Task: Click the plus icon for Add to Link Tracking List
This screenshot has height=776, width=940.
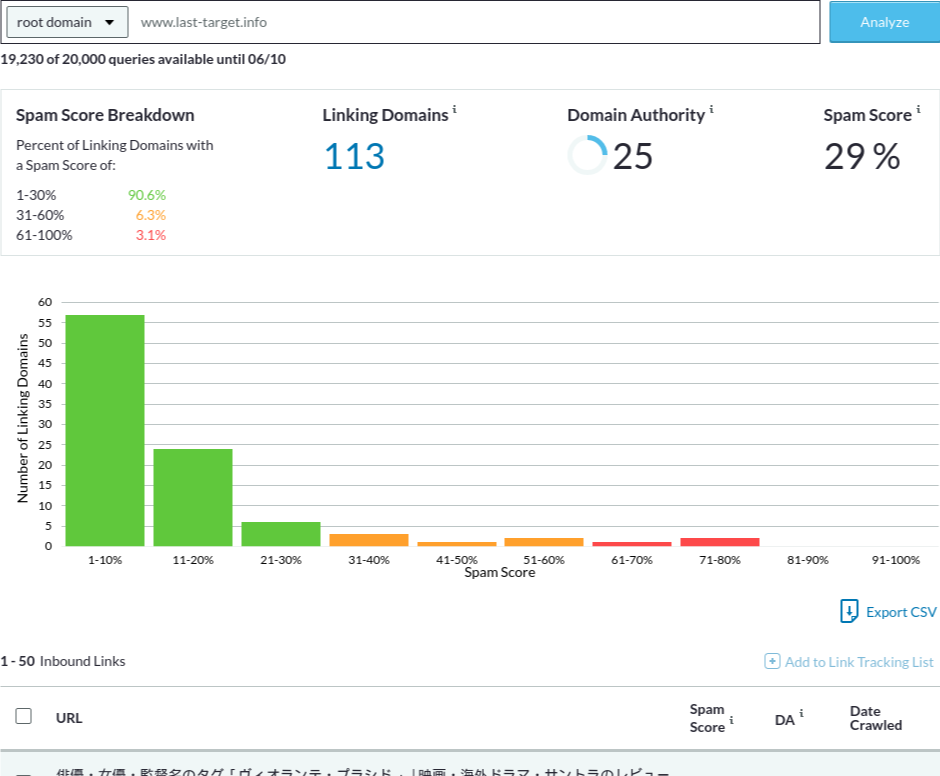Action: (x=771, y=661)
